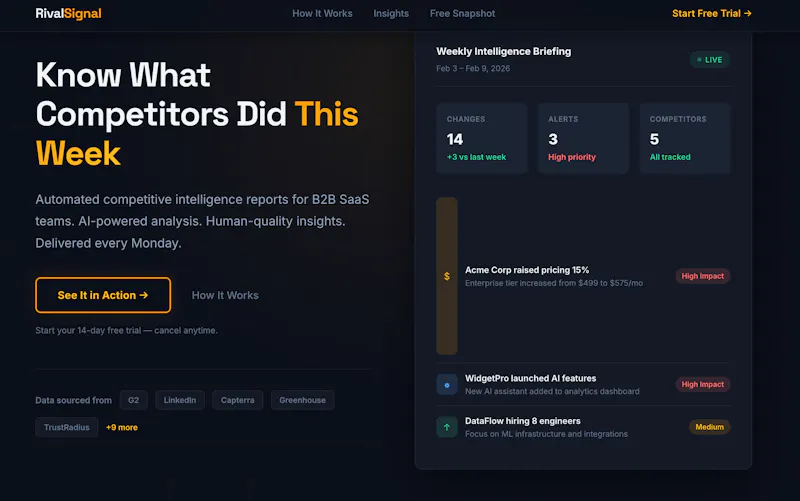Open the Competitors card showing 5
The height and width of the screenshot is (501, 800).
(685, 138)
